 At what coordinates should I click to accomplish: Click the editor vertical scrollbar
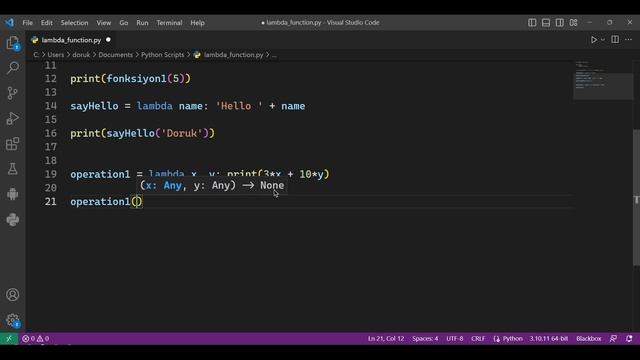tap(636, 197)
